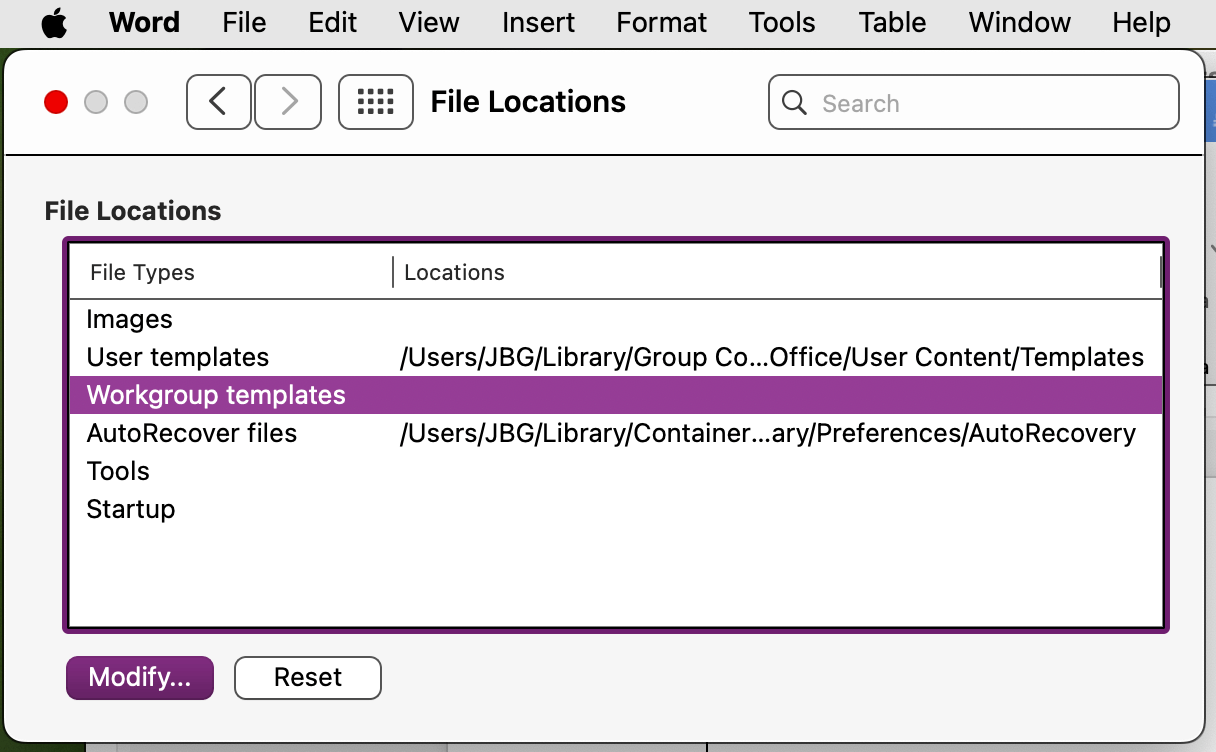Click the Reset button
Image resolution: width=1216 pixels, height=752 pixels.
[x=308, y=678]
